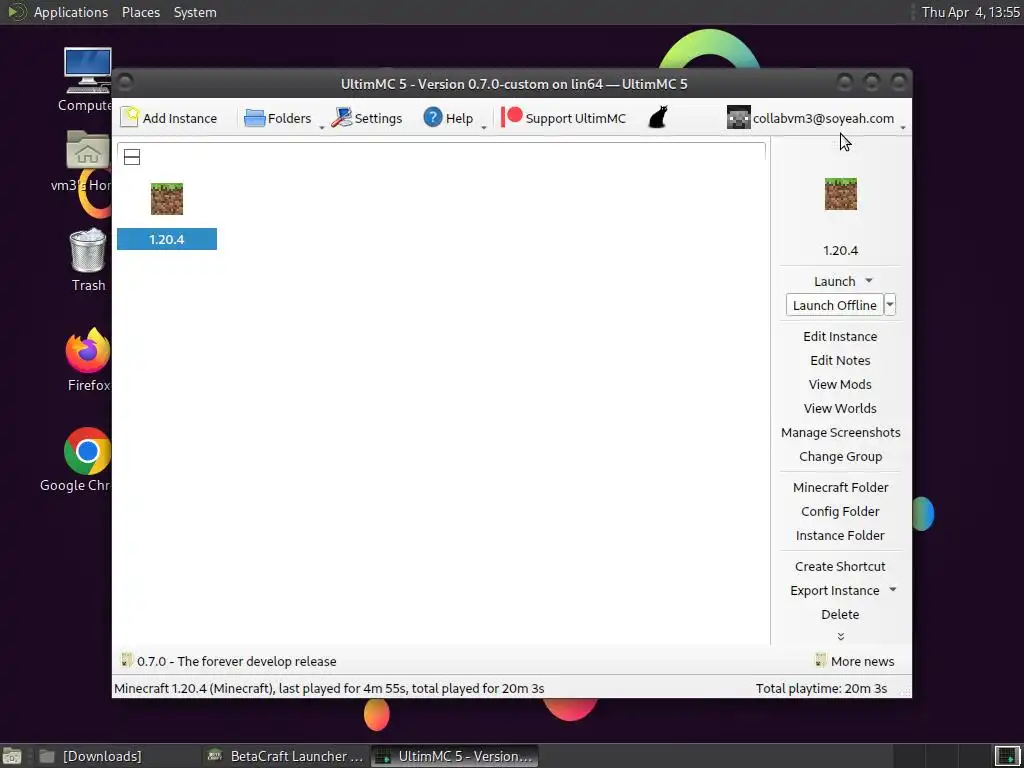1024x768 pixels.
Task: Open the Folders dropdown arrow
Action: point(321,127)
